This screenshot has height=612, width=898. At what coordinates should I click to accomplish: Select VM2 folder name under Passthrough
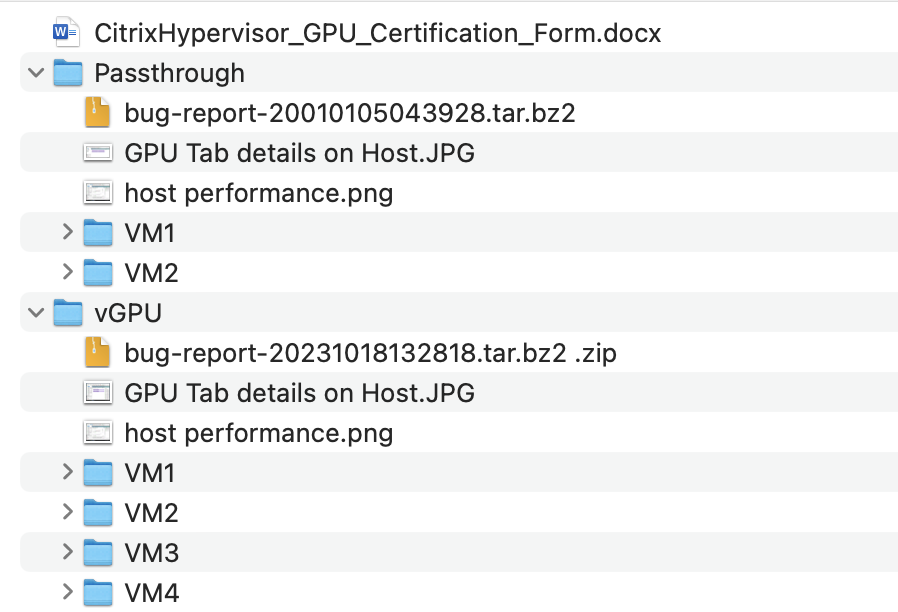tap(151, 273)
